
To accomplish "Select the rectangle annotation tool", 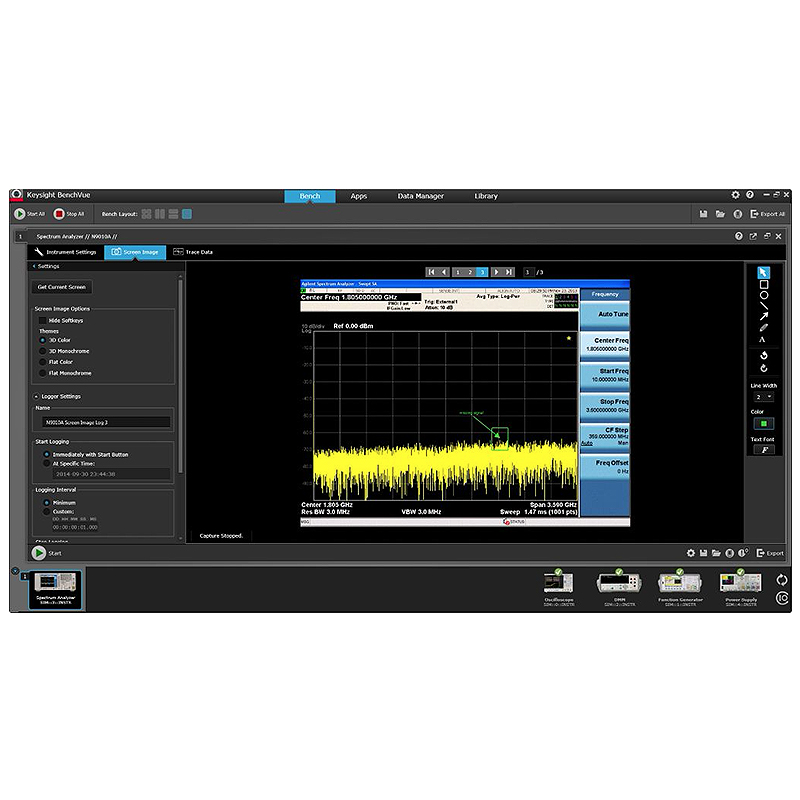I will 763,285.
